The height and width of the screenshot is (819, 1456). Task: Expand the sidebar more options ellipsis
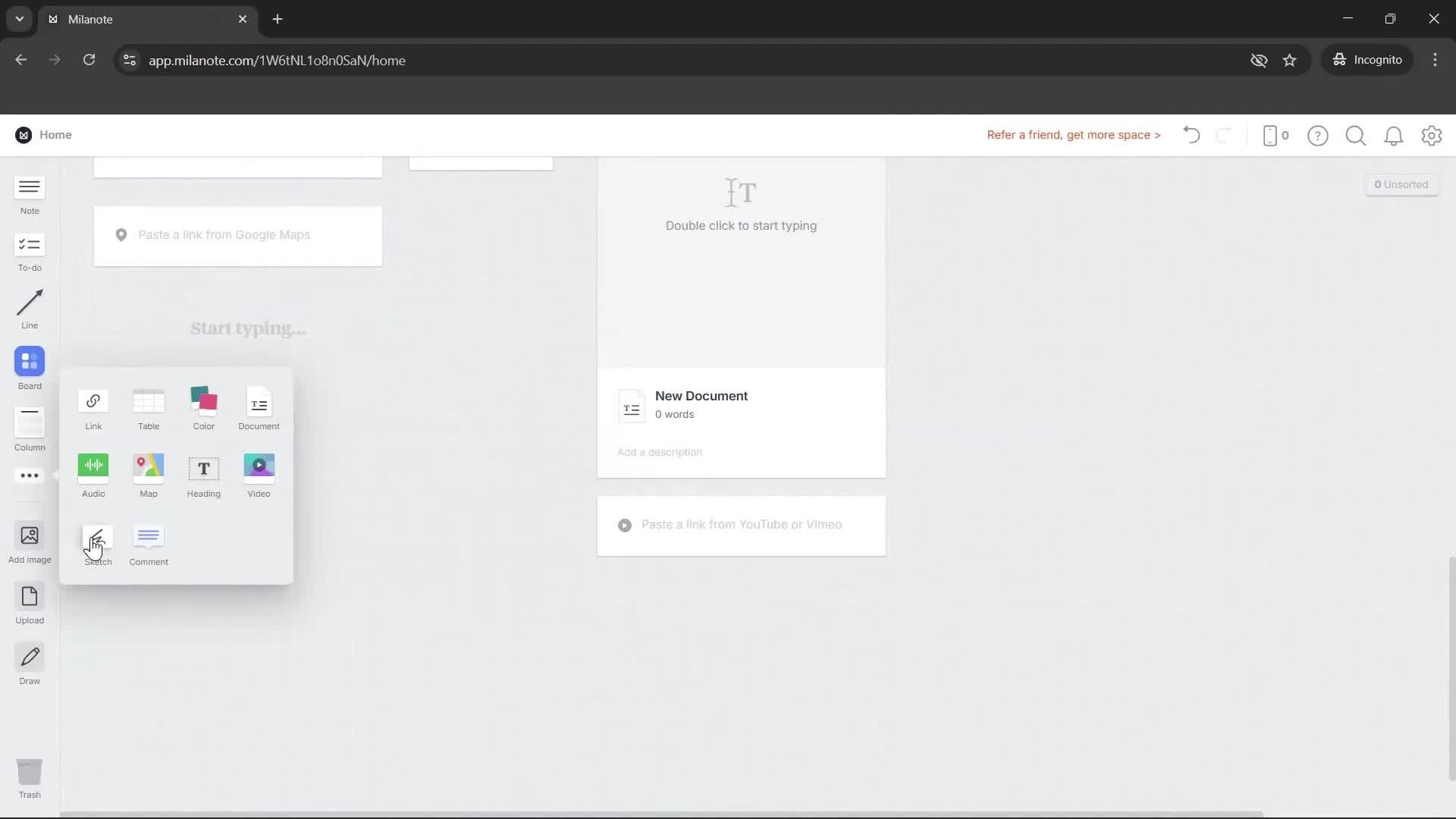tap(29, 475)
